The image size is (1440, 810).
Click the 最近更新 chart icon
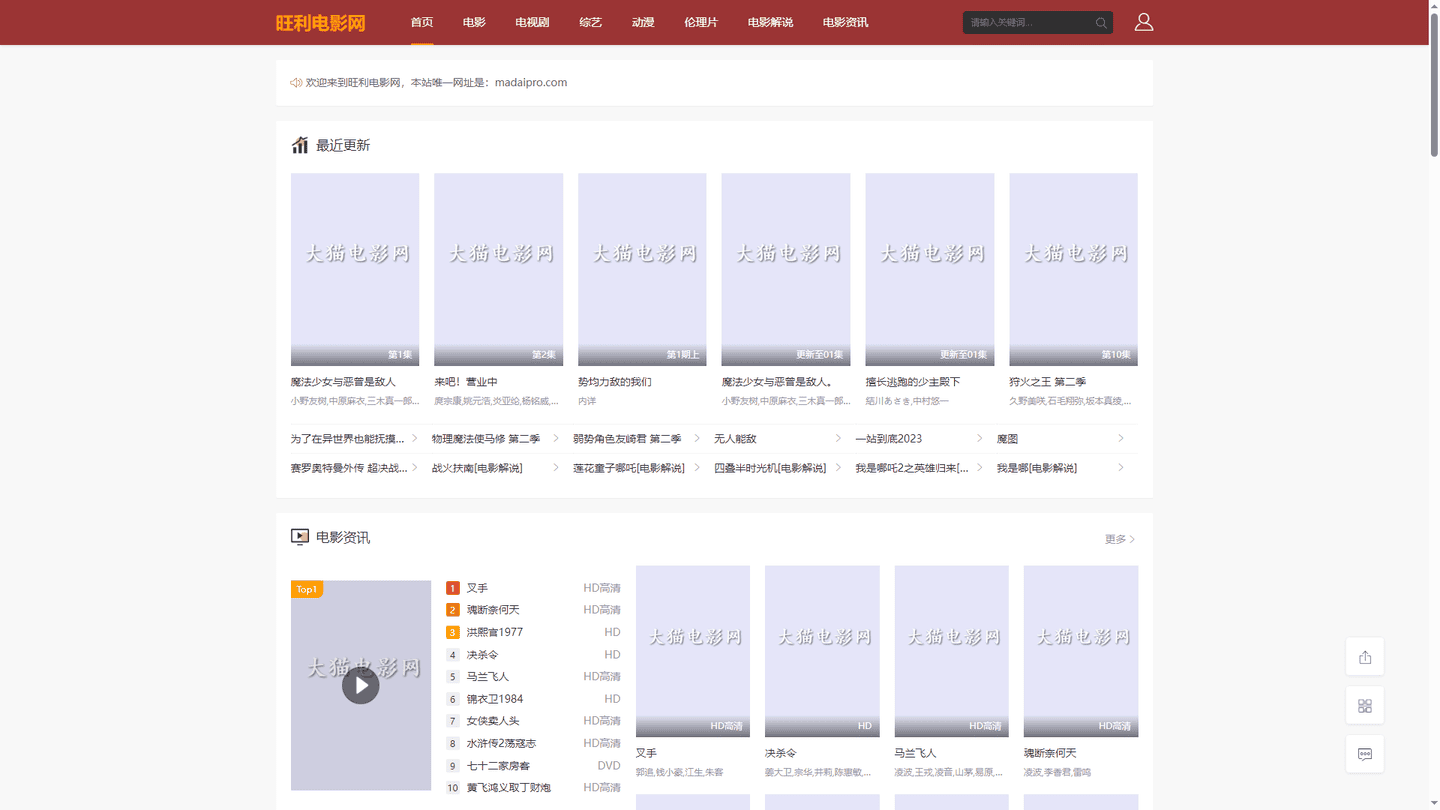click(300, 145)
